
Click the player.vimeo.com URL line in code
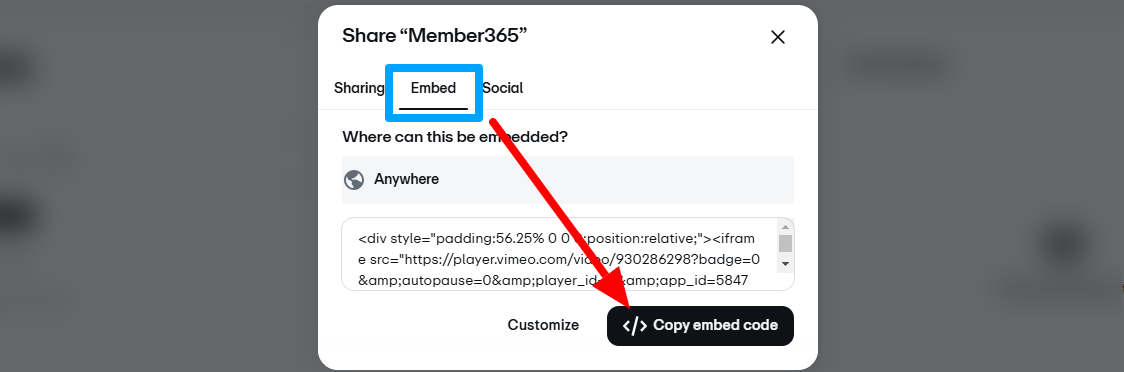coord(559,259)
